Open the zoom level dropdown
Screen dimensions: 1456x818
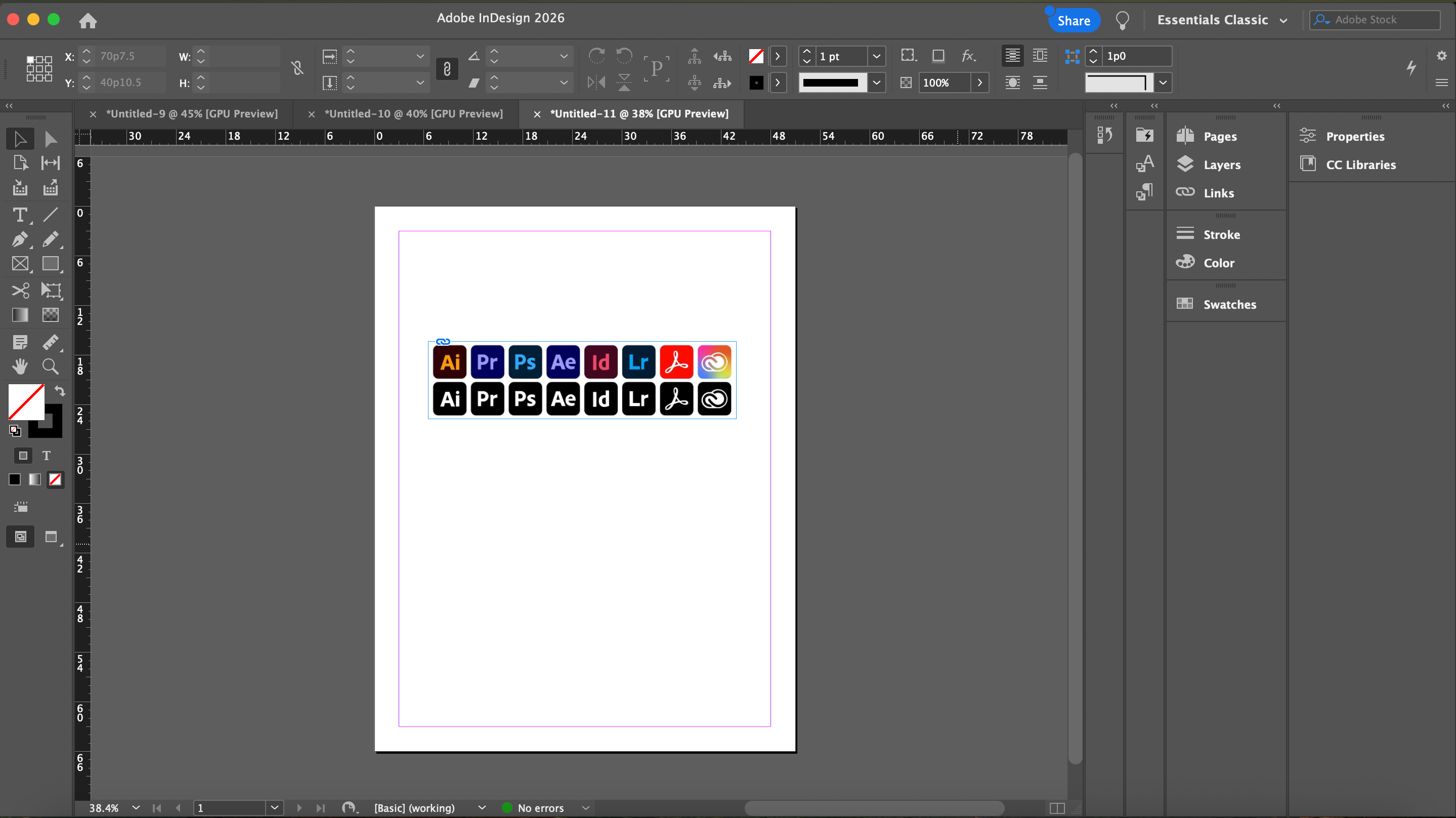[136, 808]
